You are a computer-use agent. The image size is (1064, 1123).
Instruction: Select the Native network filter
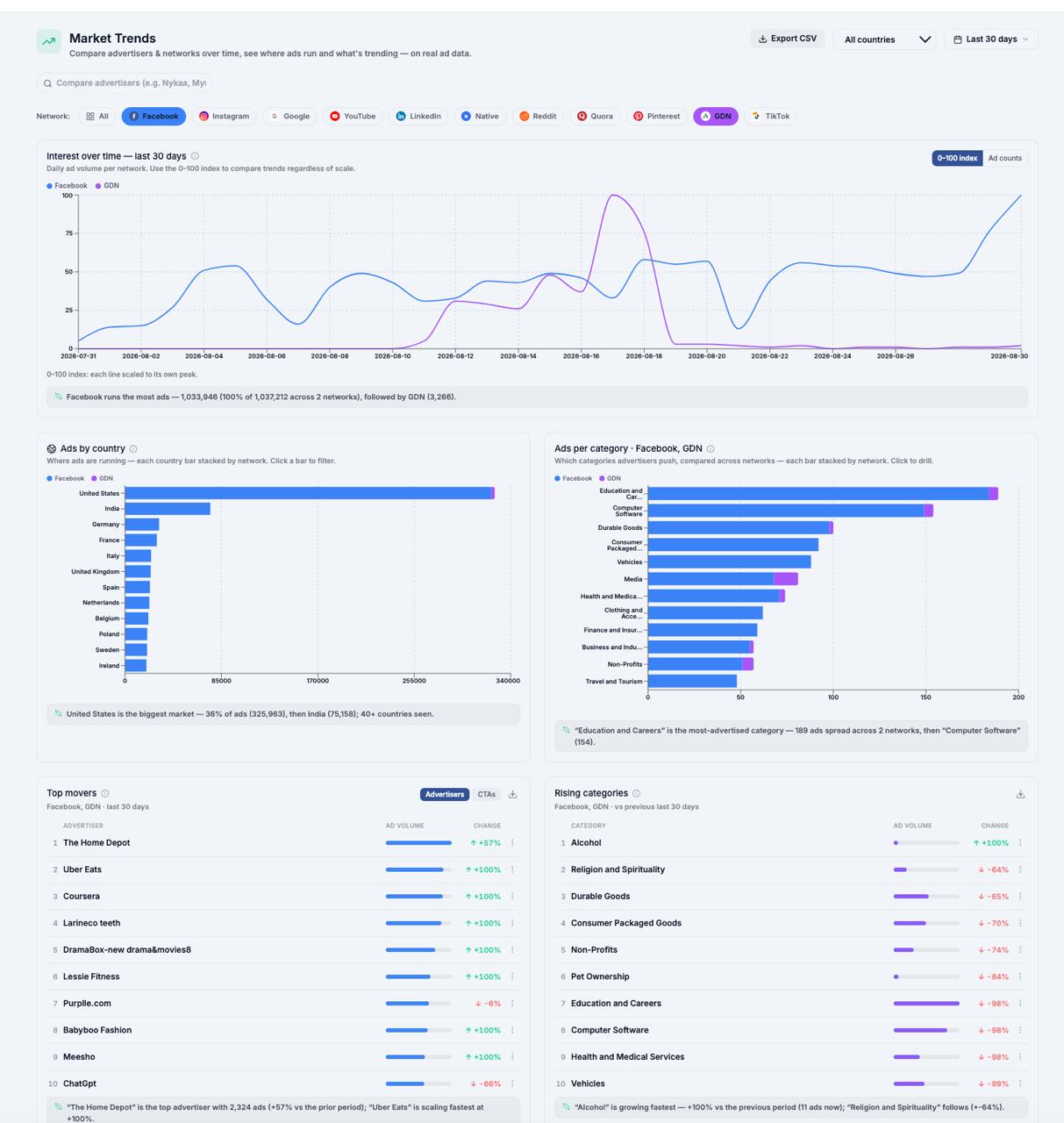click(480, 117)
